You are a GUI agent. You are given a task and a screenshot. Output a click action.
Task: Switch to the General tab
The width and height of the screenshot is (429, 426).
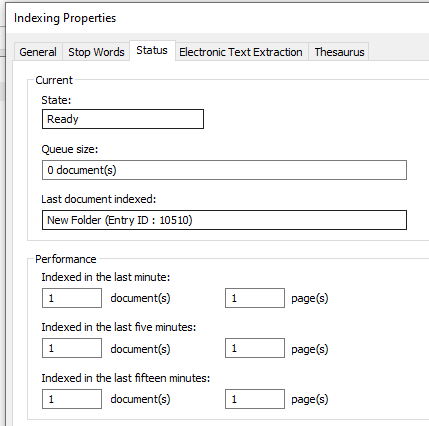coord(38,52)
